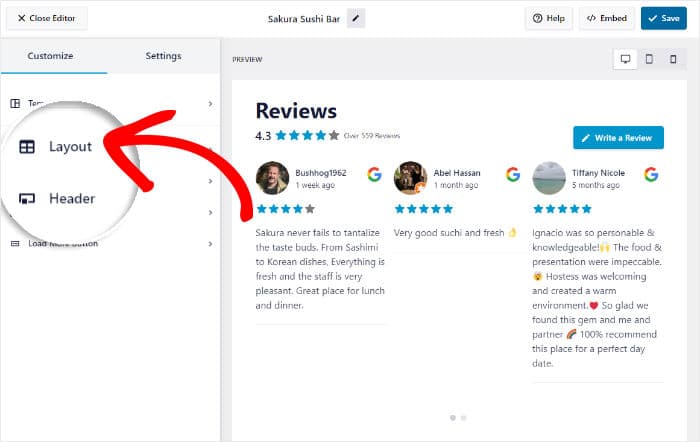
Task: Go to second carousel page dot
Action: (463, 418)
